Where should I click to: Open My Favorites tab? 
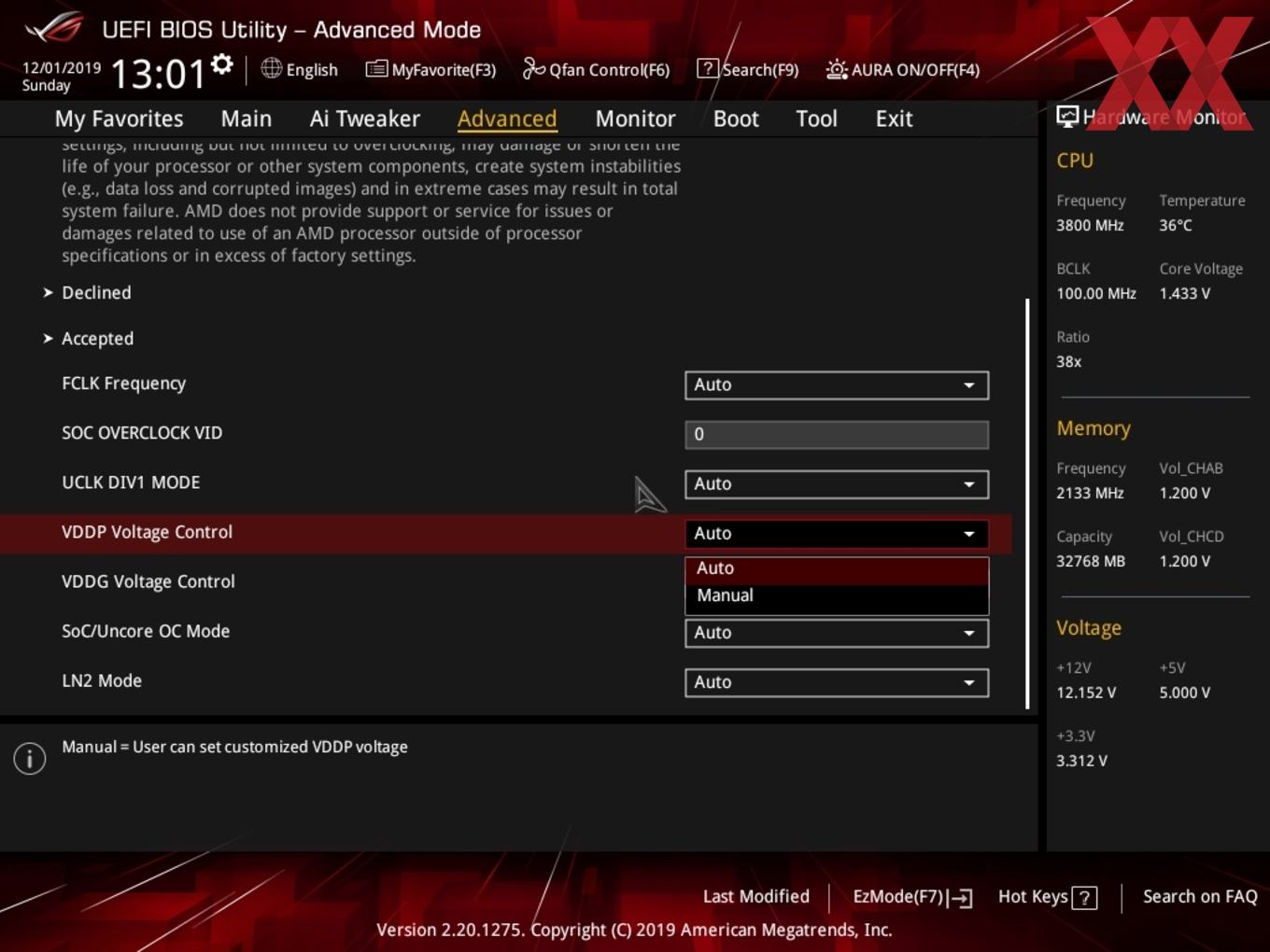[119, 119]
